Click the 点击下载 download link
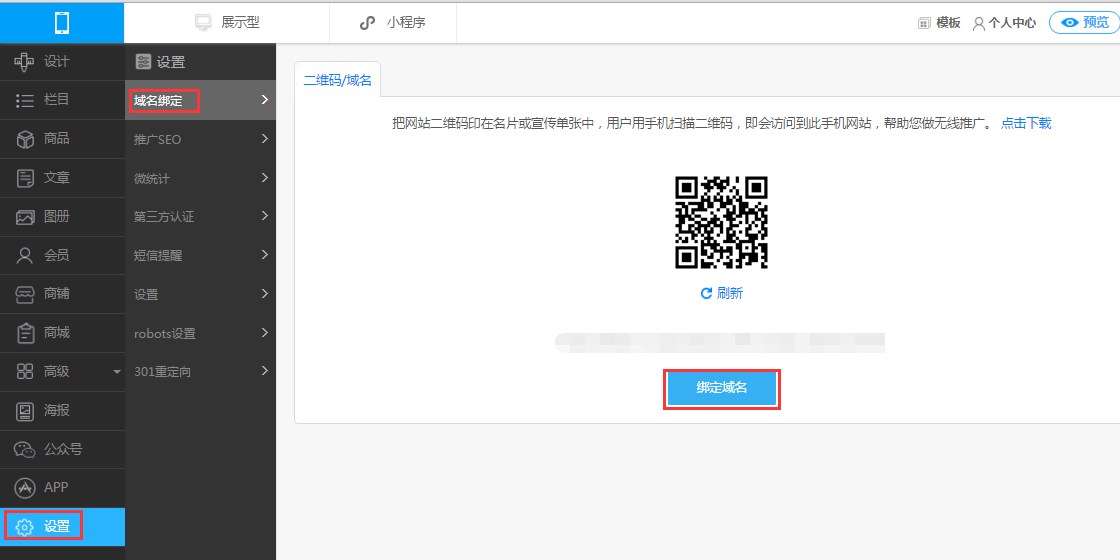Screen dimensions: 1120x560 [1026, 123]
